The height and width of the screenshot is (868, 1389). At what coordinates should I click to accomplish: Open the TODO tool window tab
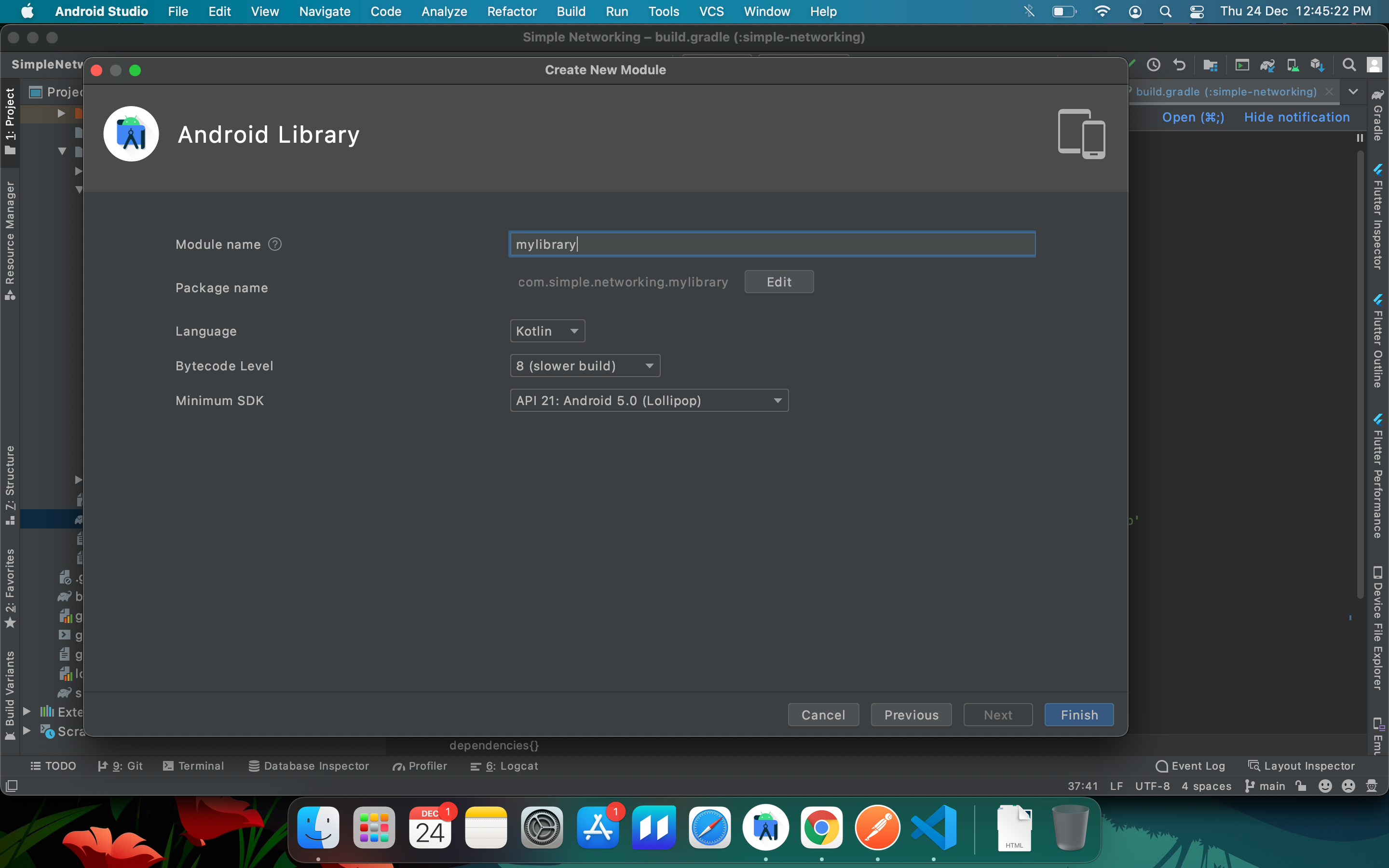coord(53,766)
